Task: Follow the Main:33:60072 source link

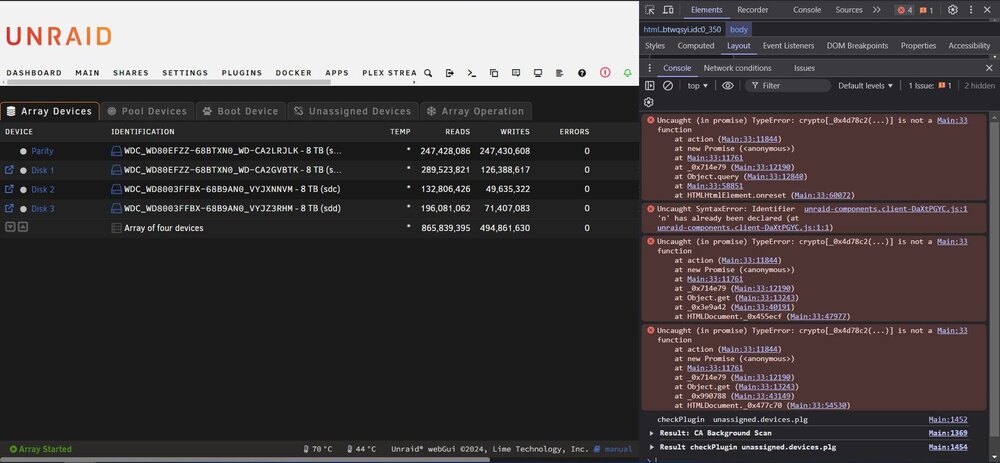Action: tap(823, 195)
